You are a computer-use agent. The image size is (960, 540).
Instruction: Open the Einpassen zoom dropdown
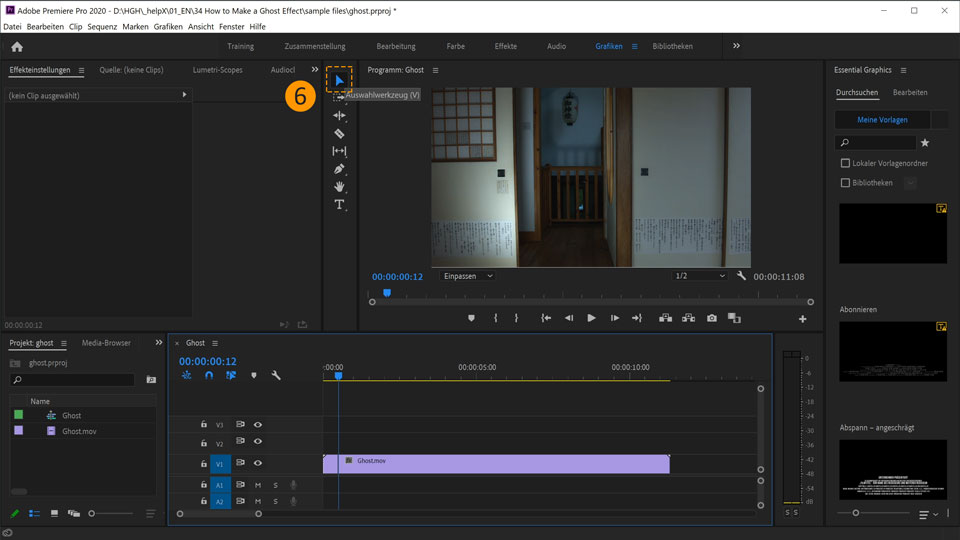click(468, 276)
